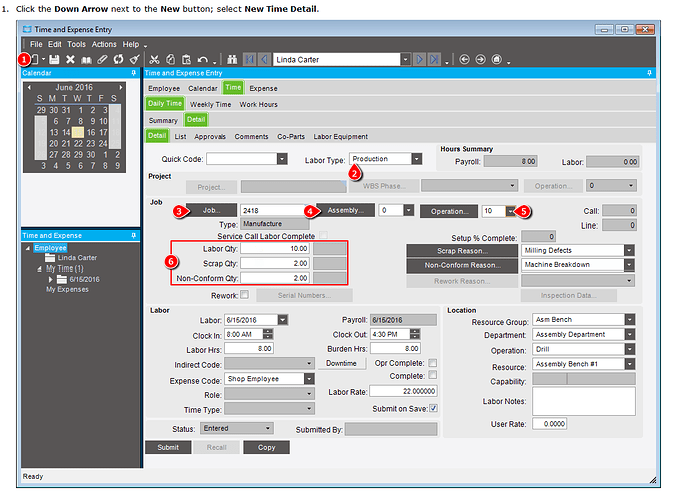Click the Copy button at bottom
This screenshot has width=690, height=492.
pos(266,448)
